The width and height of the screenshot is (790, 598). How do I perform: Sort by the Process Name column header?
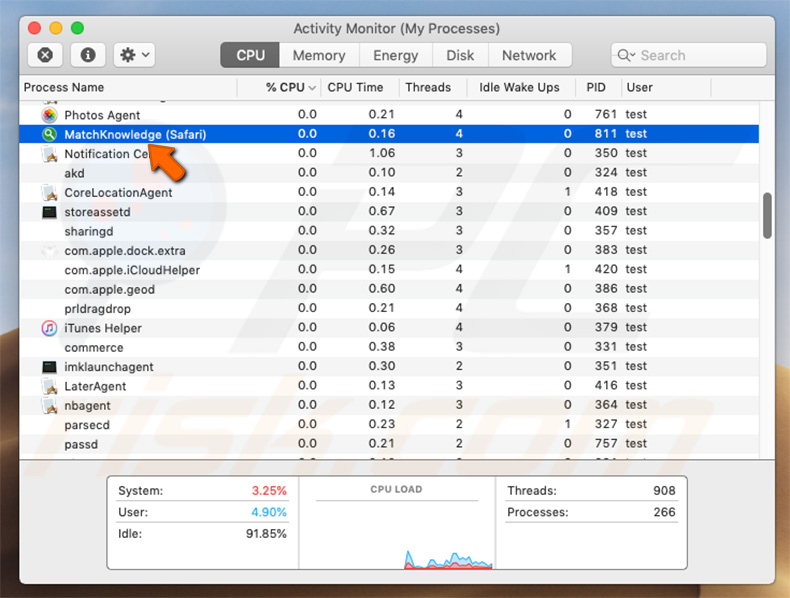coord(64,87)
